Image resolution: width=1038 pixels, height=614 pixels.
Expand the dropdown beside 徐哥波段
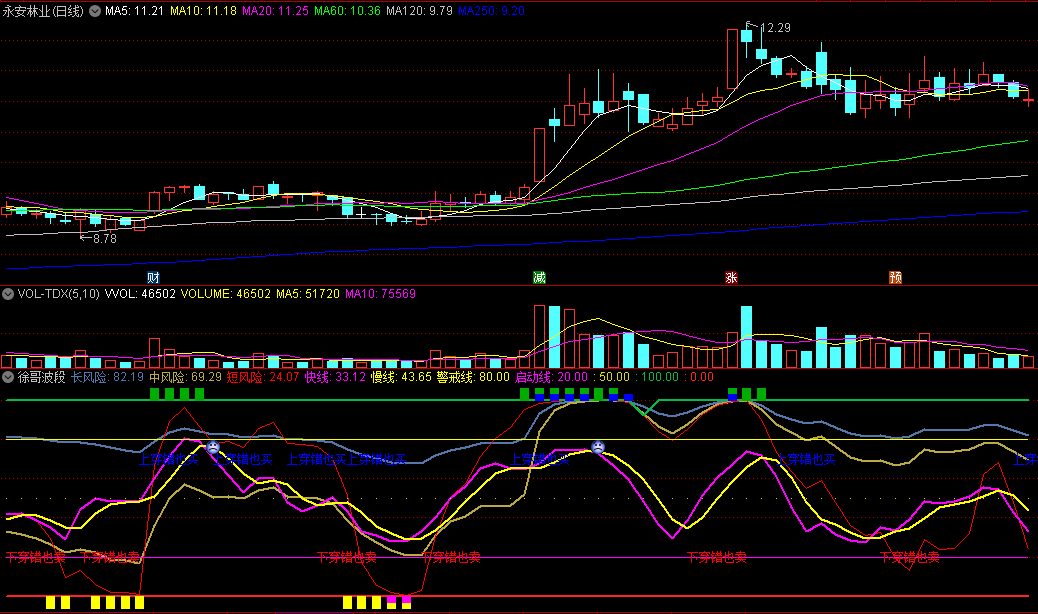[x=8, y=377]
